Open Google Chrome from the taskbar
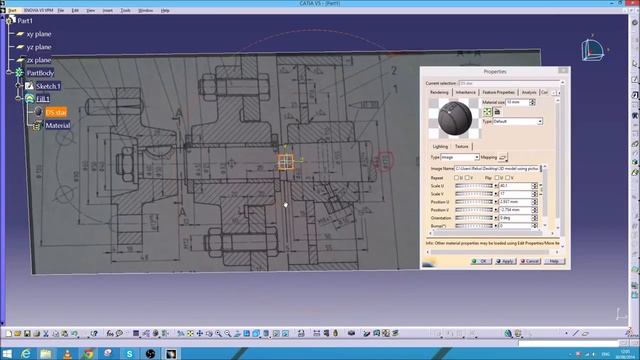Image resolution: width=640 pixels, height=360 pixels. (x=88, y=353)
